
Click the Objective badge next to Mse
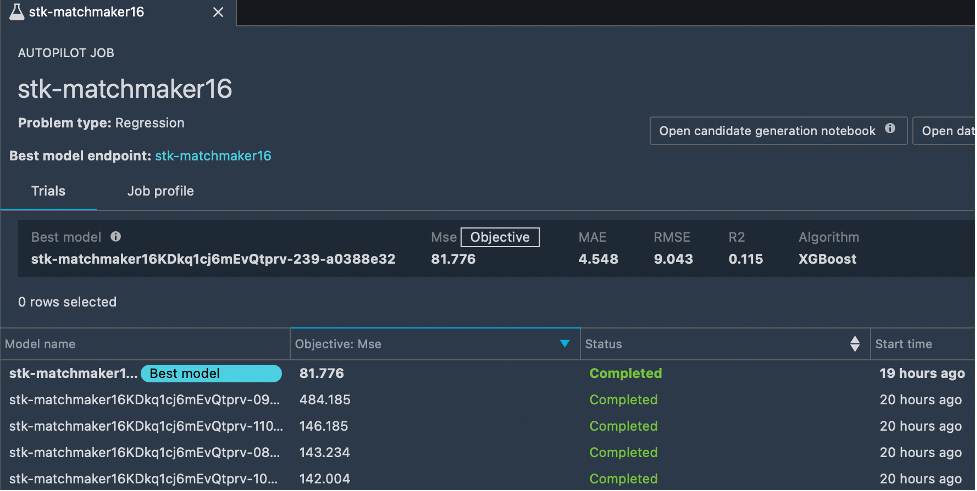(500, 237)
